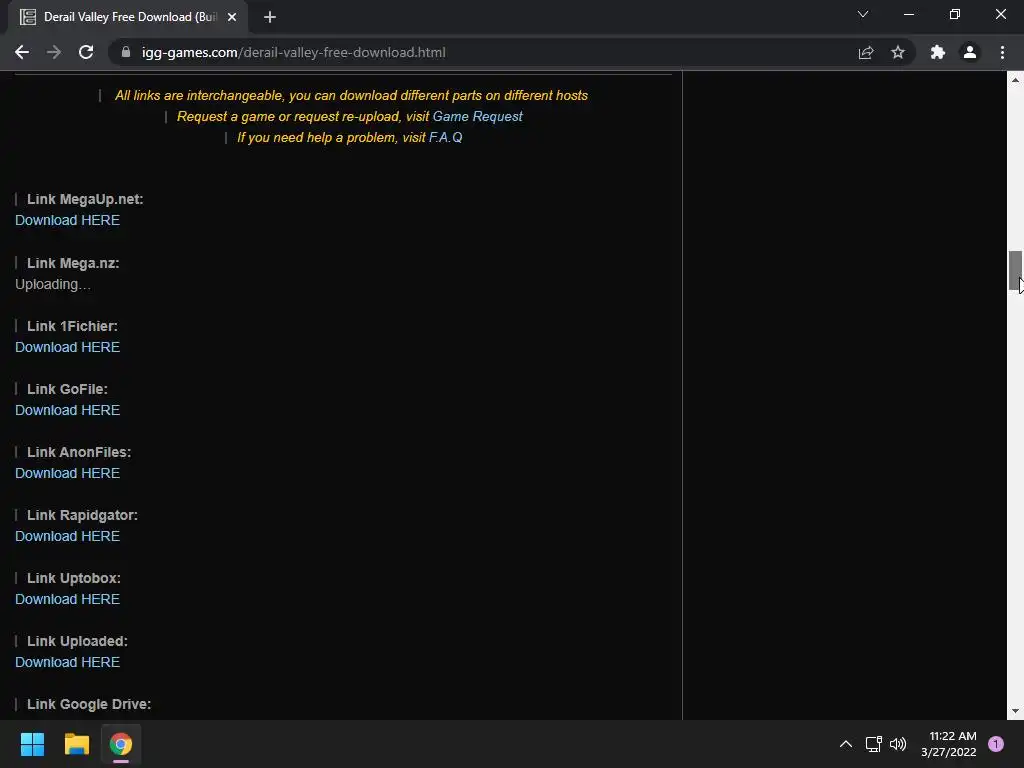The height and width of the screenshot is (768, 1024).
Task: Click the address bar URL
Action: click(294, 52)
